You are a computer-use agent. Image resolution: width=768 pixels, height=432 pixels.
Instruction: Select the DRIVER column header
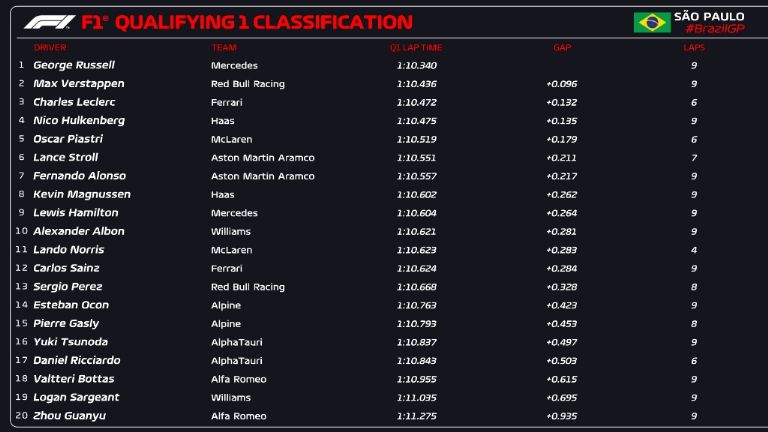[50, 47]
